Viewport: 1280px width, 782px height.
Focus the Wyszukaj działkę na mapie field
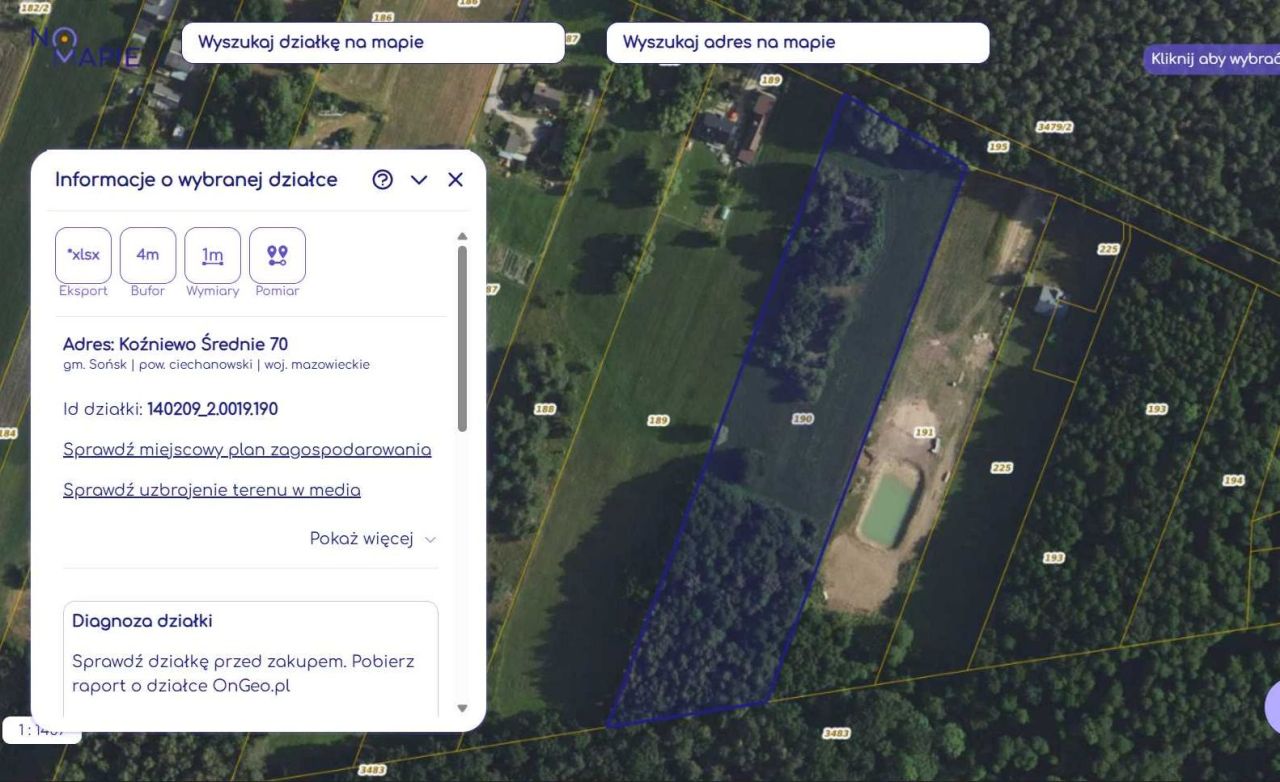[x=373, y=43]
